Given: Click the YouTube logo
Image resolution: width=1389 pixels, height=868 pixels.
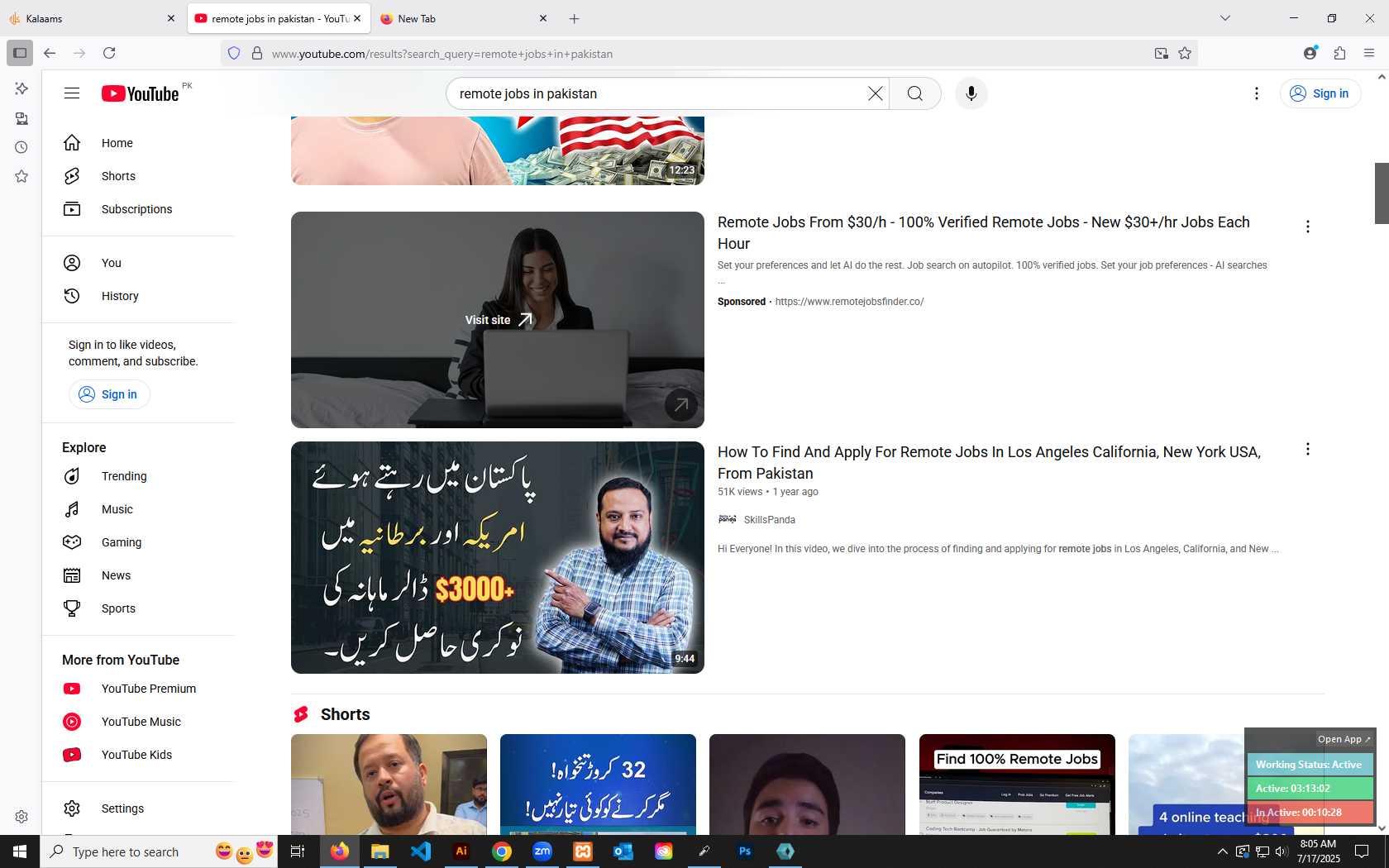Looking at the screenshot, I should pyautogui.click(x=141, y=93).
